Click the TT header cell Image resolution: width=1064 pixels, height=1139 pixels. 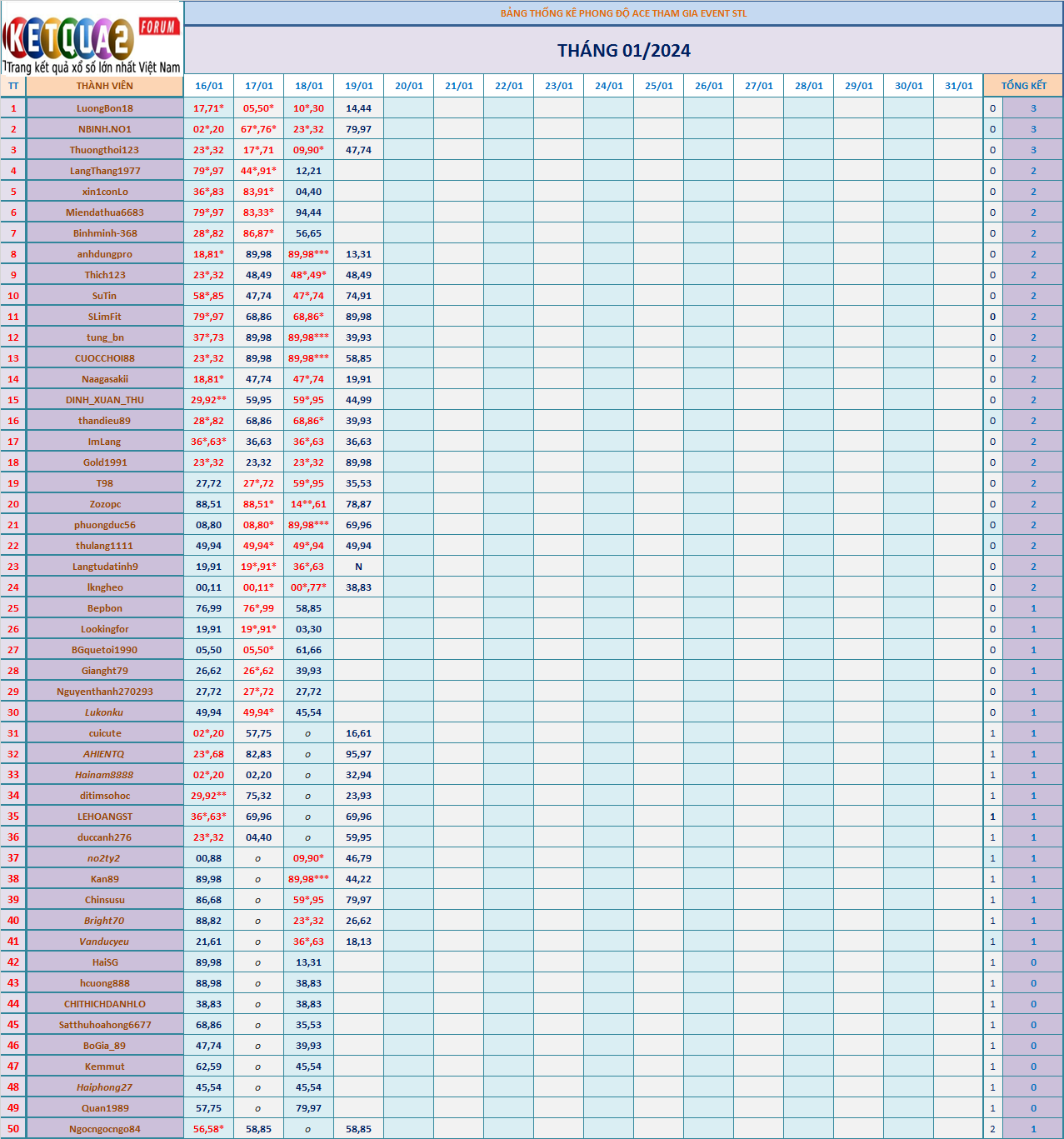coord(13,86)
